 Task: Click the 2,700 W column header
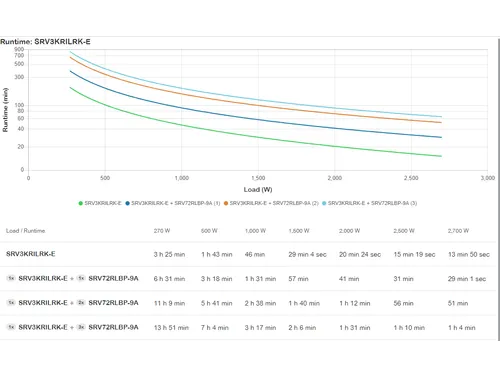click(x=458, y=231)
